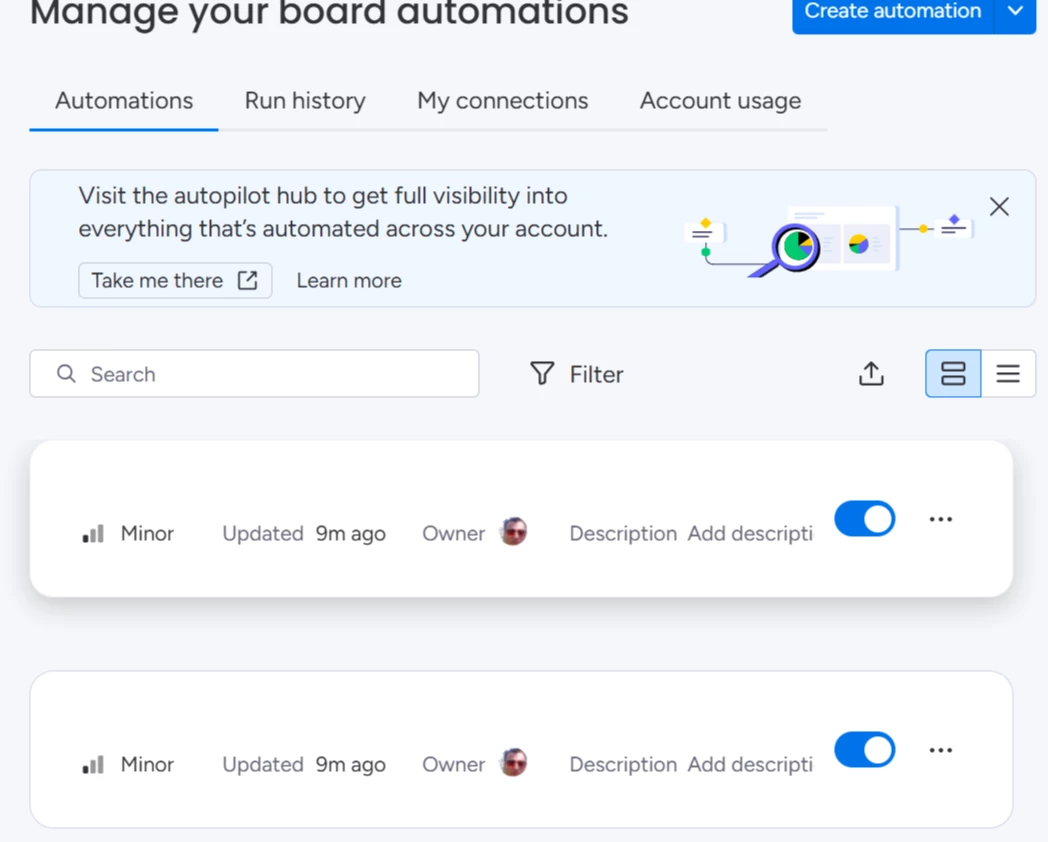The image size is (1048, 842).
Task: Click the Create automation button
Action: pyautogui.click(x=892, y=12)
